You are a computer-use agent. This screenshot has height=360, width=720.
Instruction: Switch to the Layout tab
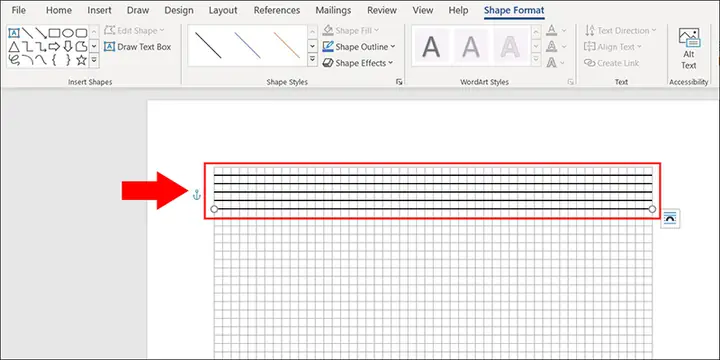(223, 10)
